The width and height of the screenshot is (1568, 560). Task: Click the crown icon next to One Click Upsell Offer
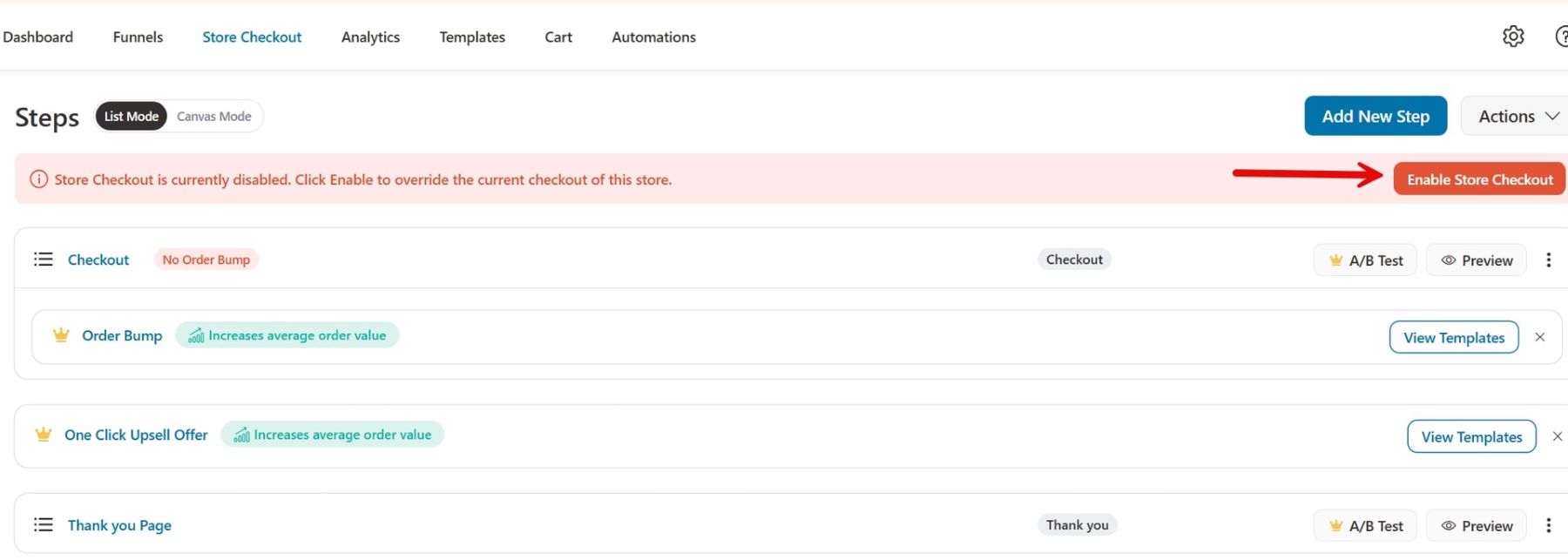[x=44, y=435]
